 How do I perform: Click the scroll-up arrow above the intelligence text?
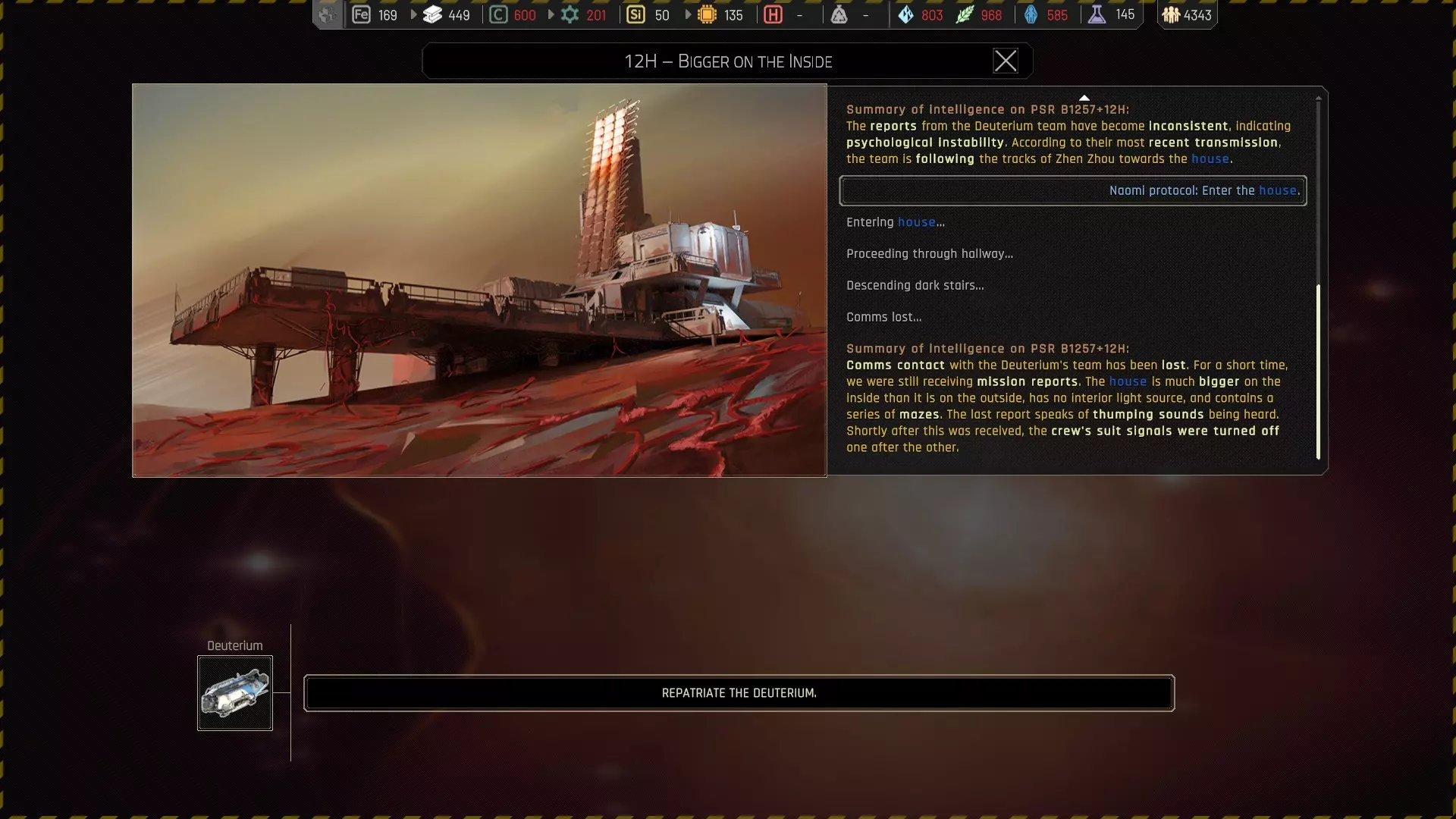tap(1084, 98)
